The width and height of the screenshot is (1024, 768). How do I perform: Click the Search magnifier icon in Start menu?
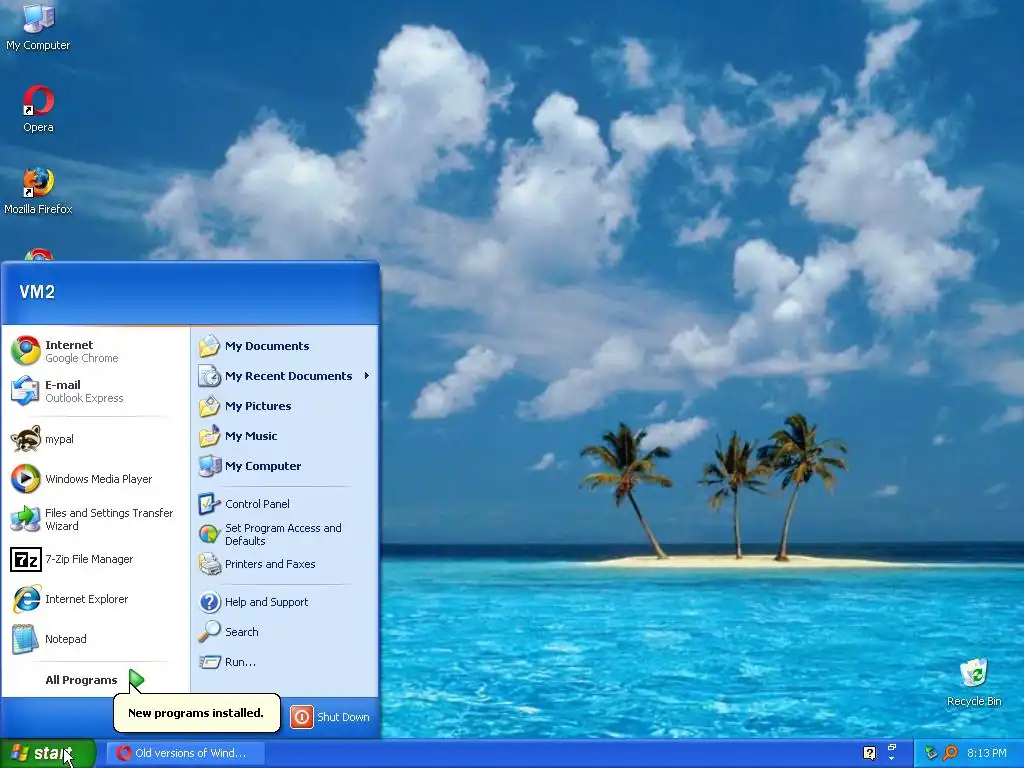pyautogui.click(x=210, y=632)
